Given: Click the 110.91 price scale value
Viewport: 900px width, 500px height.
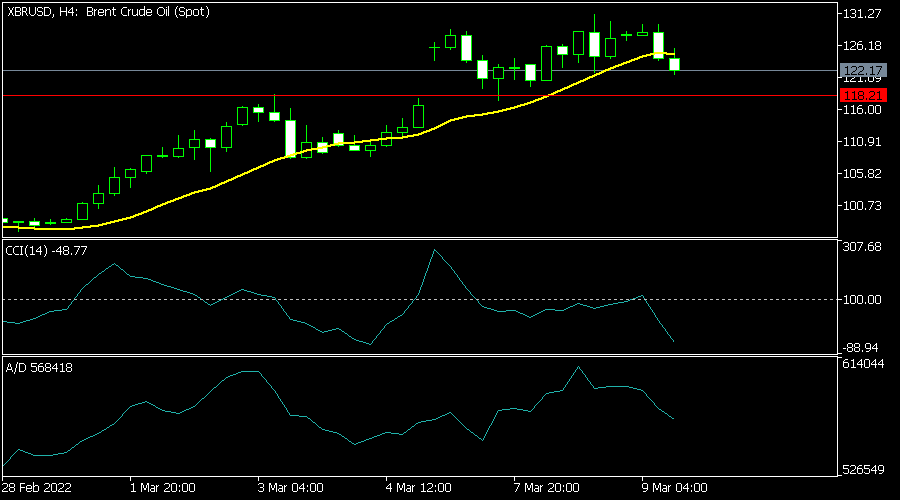Looking at the screenshot, I should pos(862,142).
